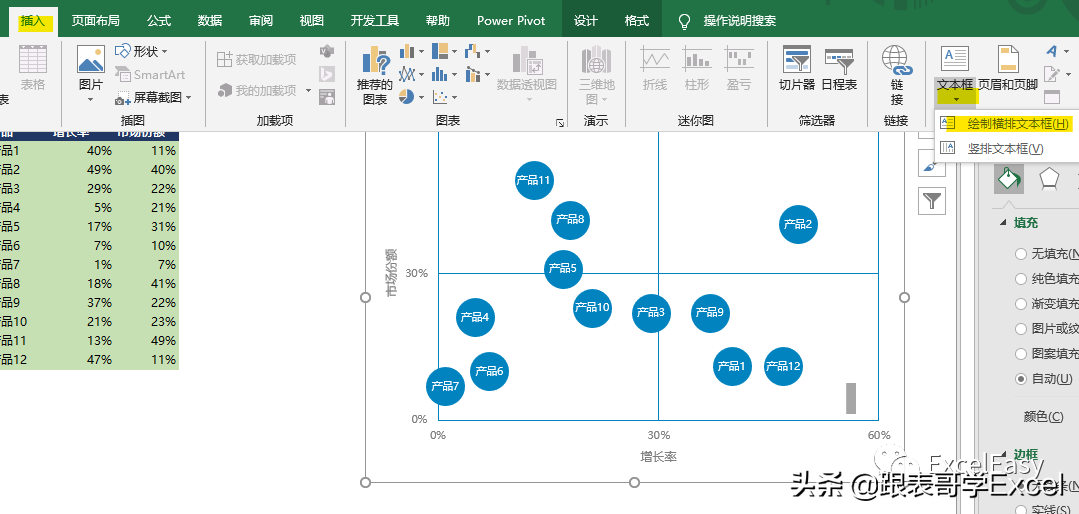
Task: Insert a pie or doughnut chart
Action: [x=412, y=97]
